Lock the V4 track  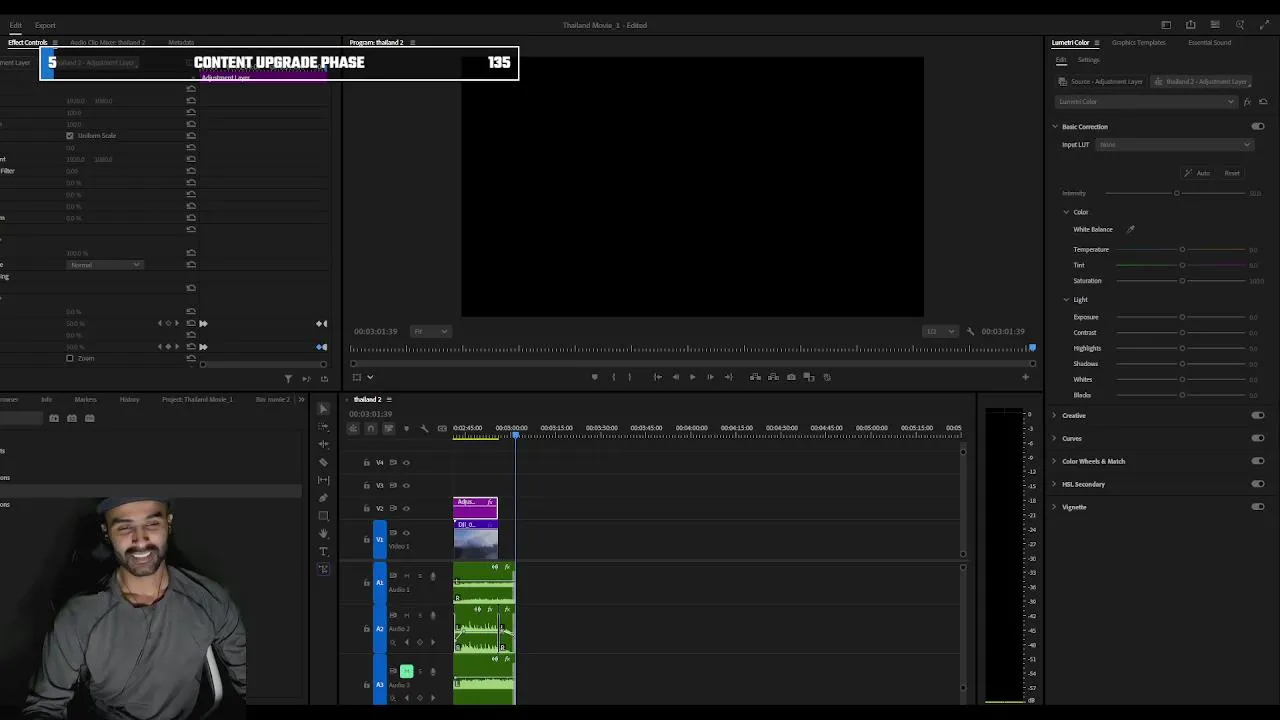tap(366, 462)
